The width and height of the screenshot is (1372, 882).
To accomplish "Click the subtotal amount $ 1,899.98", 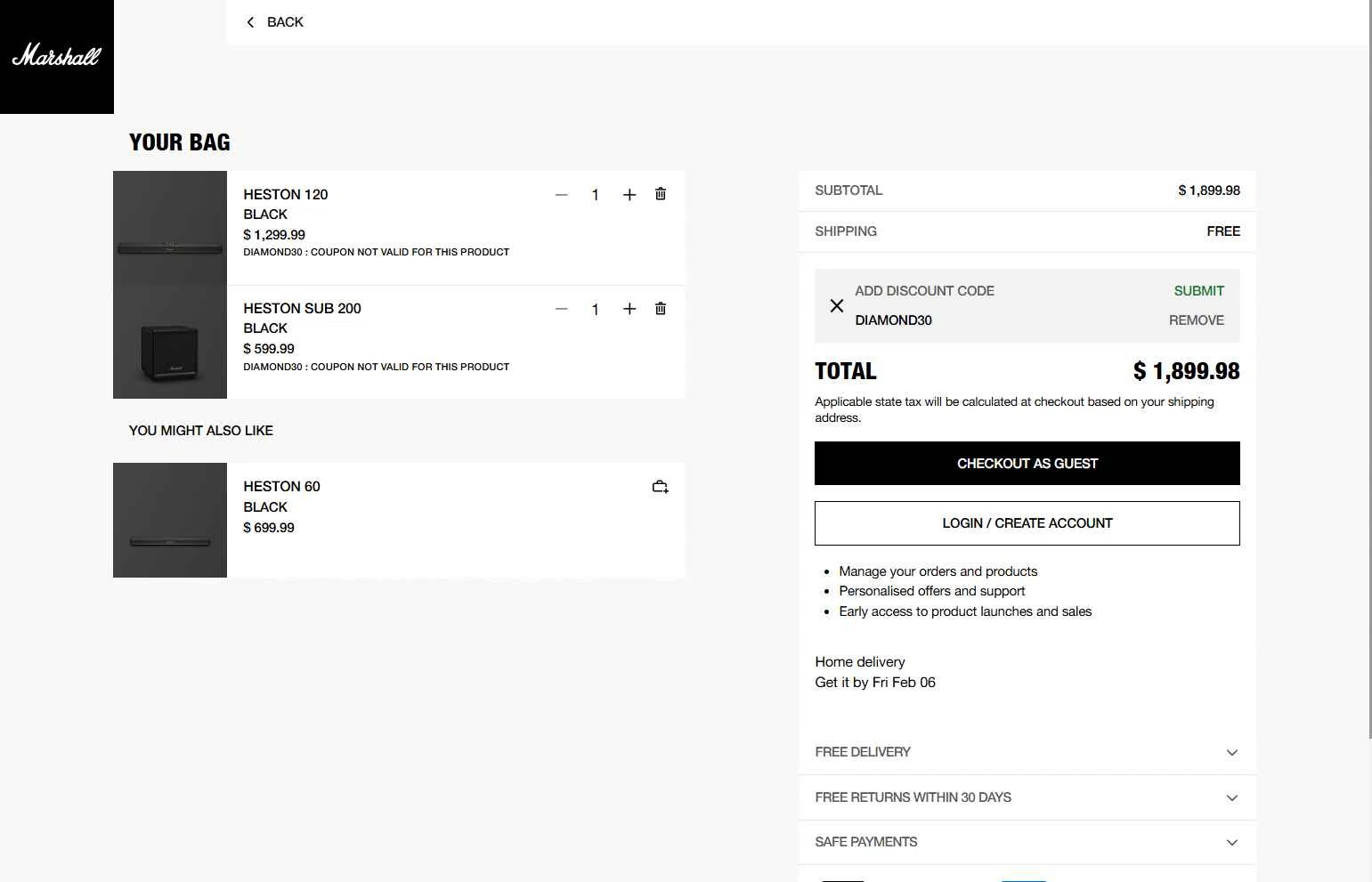I will tap(1209, 190).
